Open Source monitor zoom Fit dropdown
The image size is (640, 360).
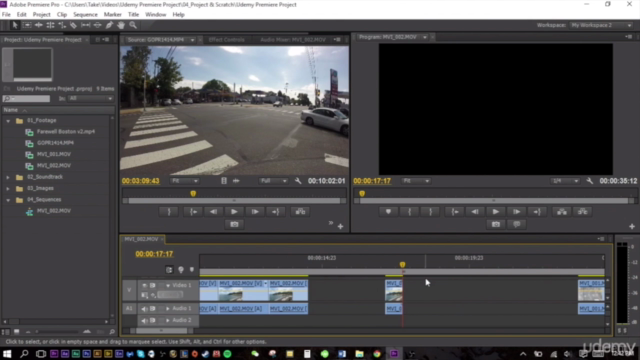[x=184, y=181]
